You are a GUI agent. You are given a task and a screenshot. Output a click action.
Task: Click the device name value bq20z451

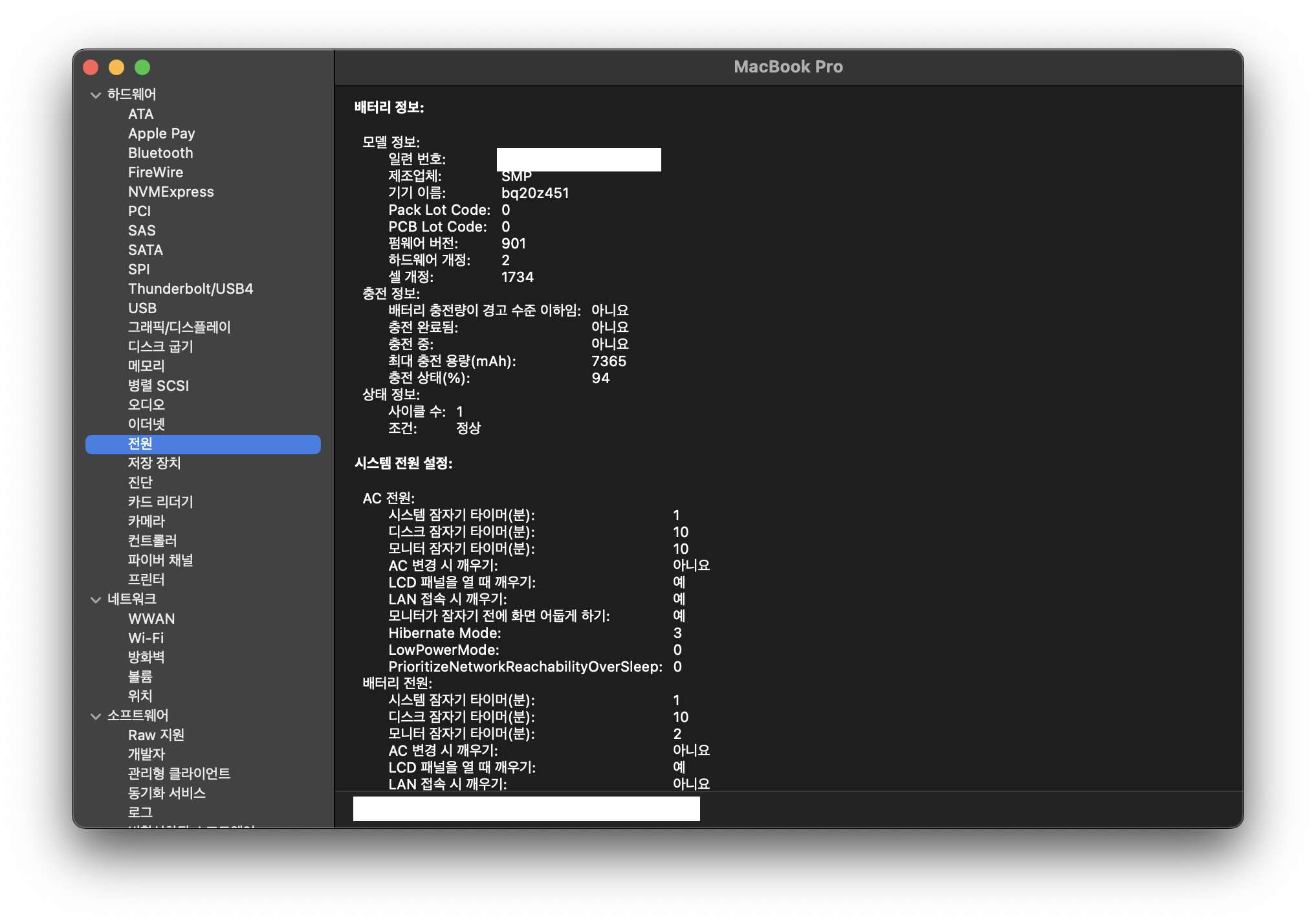click(535, 193)
